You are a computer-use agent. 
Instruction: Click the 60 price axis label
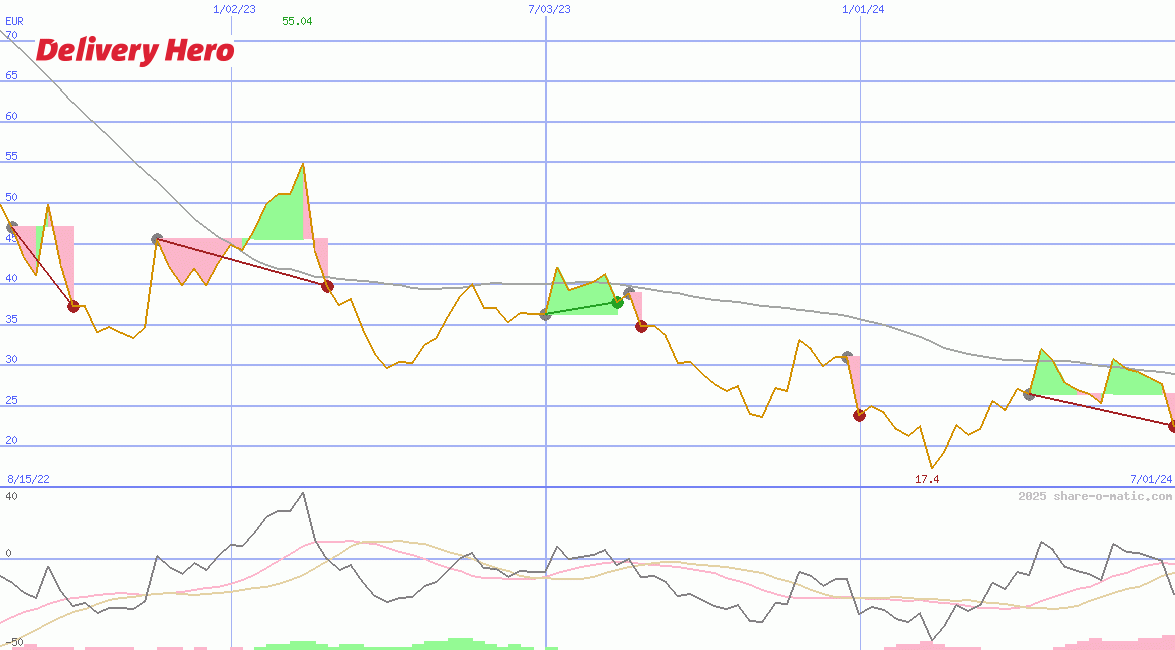[x=11, y=116]
